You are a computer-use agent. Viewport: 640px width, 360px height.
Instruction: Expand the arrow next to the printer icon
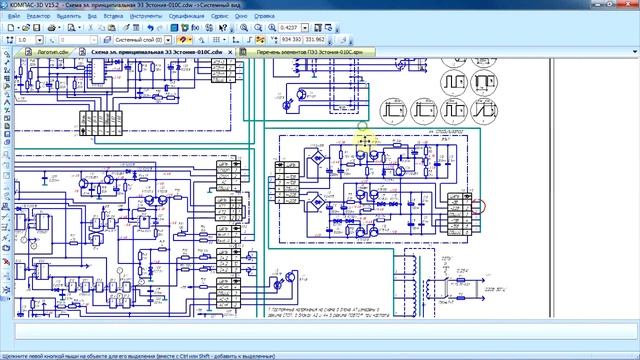point(59,28)
